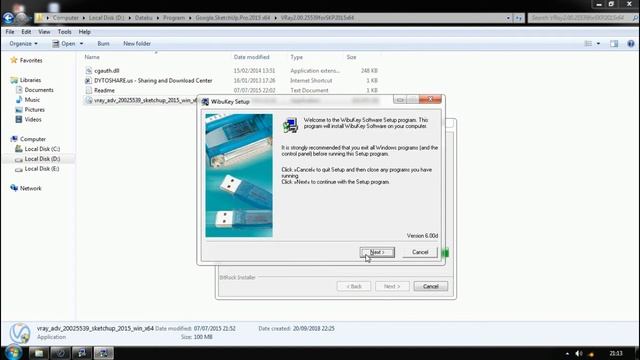Open the Help menu
Image resolution: width=640 pixels, height=360 pixels.
coord(84,32)
